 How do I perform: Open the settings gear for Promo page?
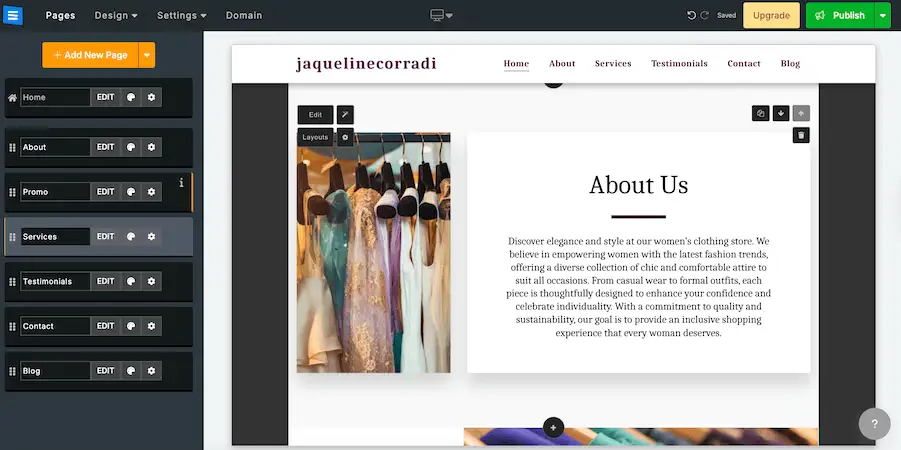tap(151, 192)
